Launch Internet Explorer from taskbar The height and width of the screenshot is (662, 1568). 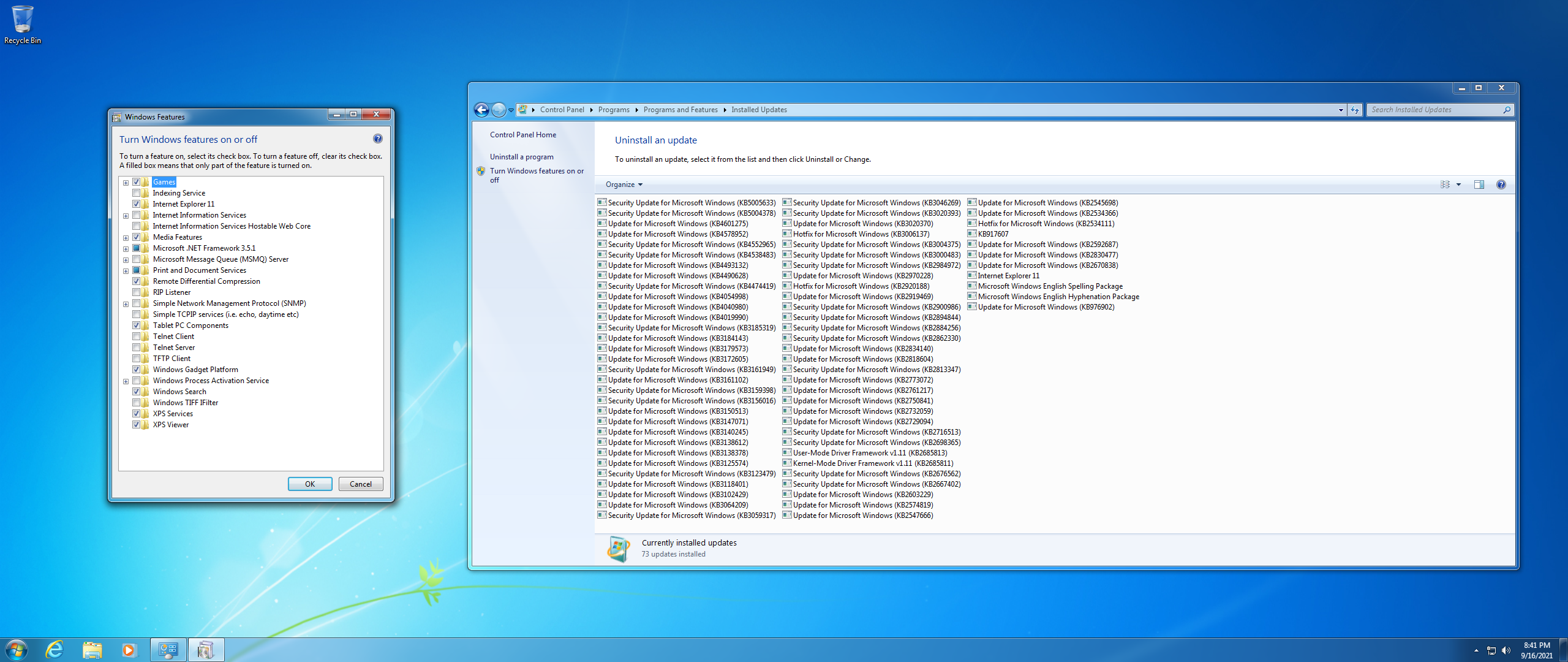(55, 650)
